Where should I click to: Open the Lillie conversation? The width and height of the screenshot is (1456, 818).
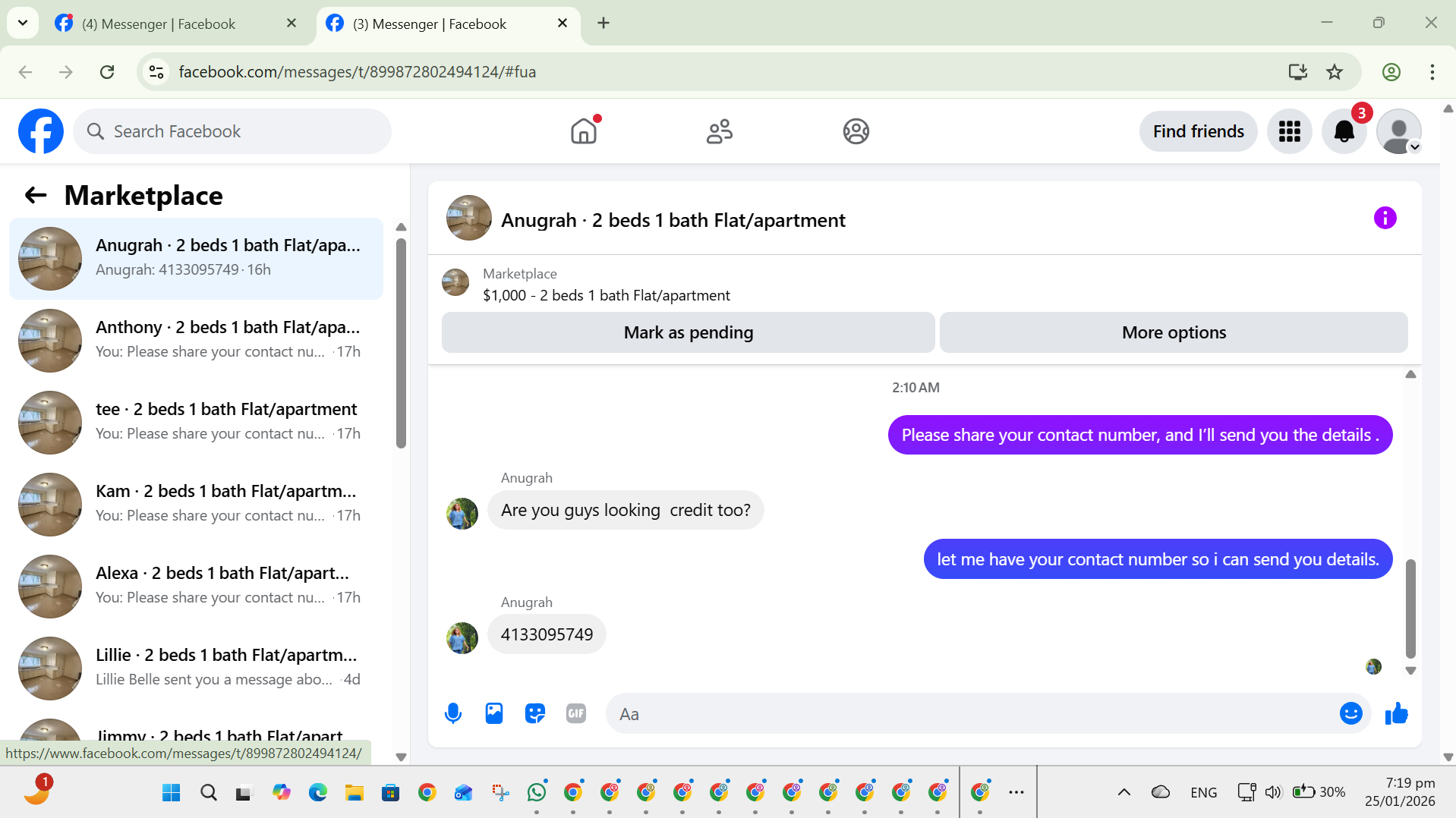tap(196, 669)
